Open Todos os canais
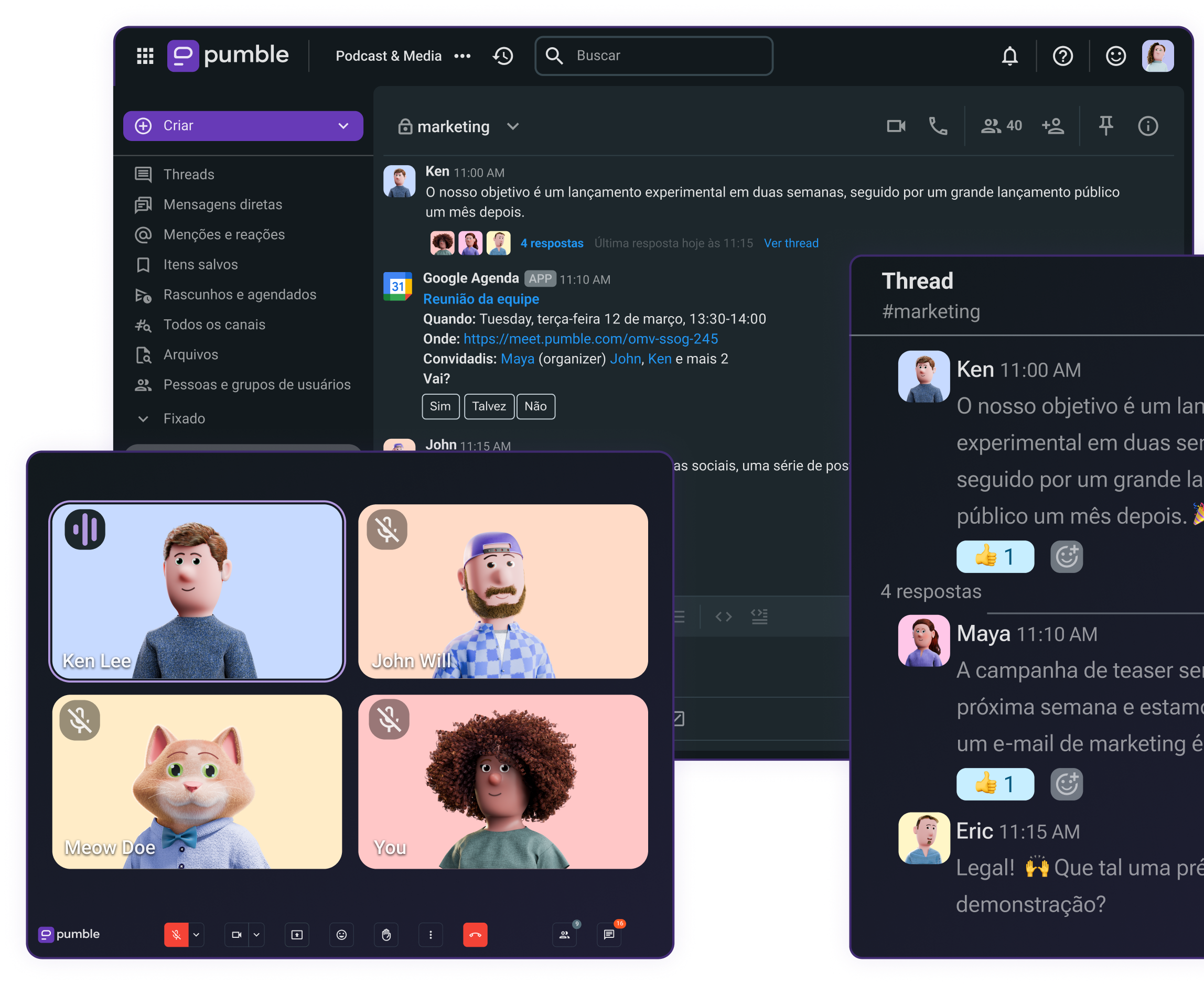 pyautogui.click(x=214, y=325)
